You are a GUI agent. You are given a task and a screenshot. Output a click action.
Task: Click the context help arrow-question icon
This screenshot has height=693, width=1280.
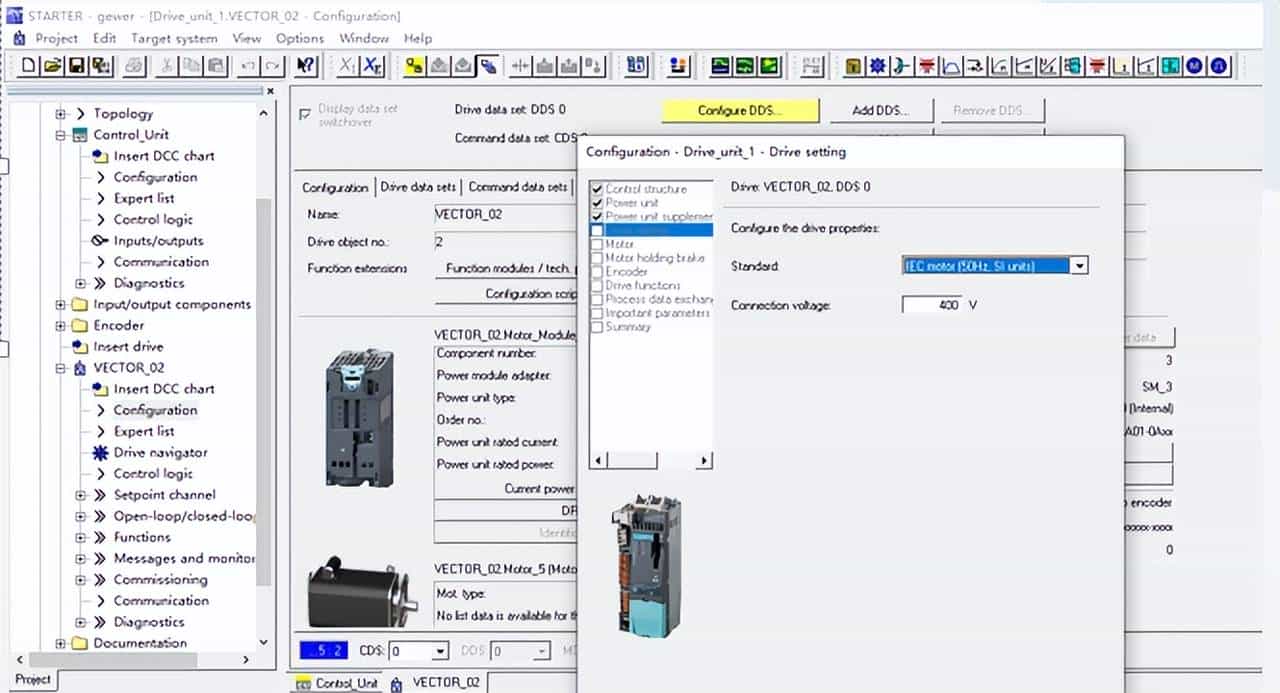pyautogui.click(x=306, y=66)
